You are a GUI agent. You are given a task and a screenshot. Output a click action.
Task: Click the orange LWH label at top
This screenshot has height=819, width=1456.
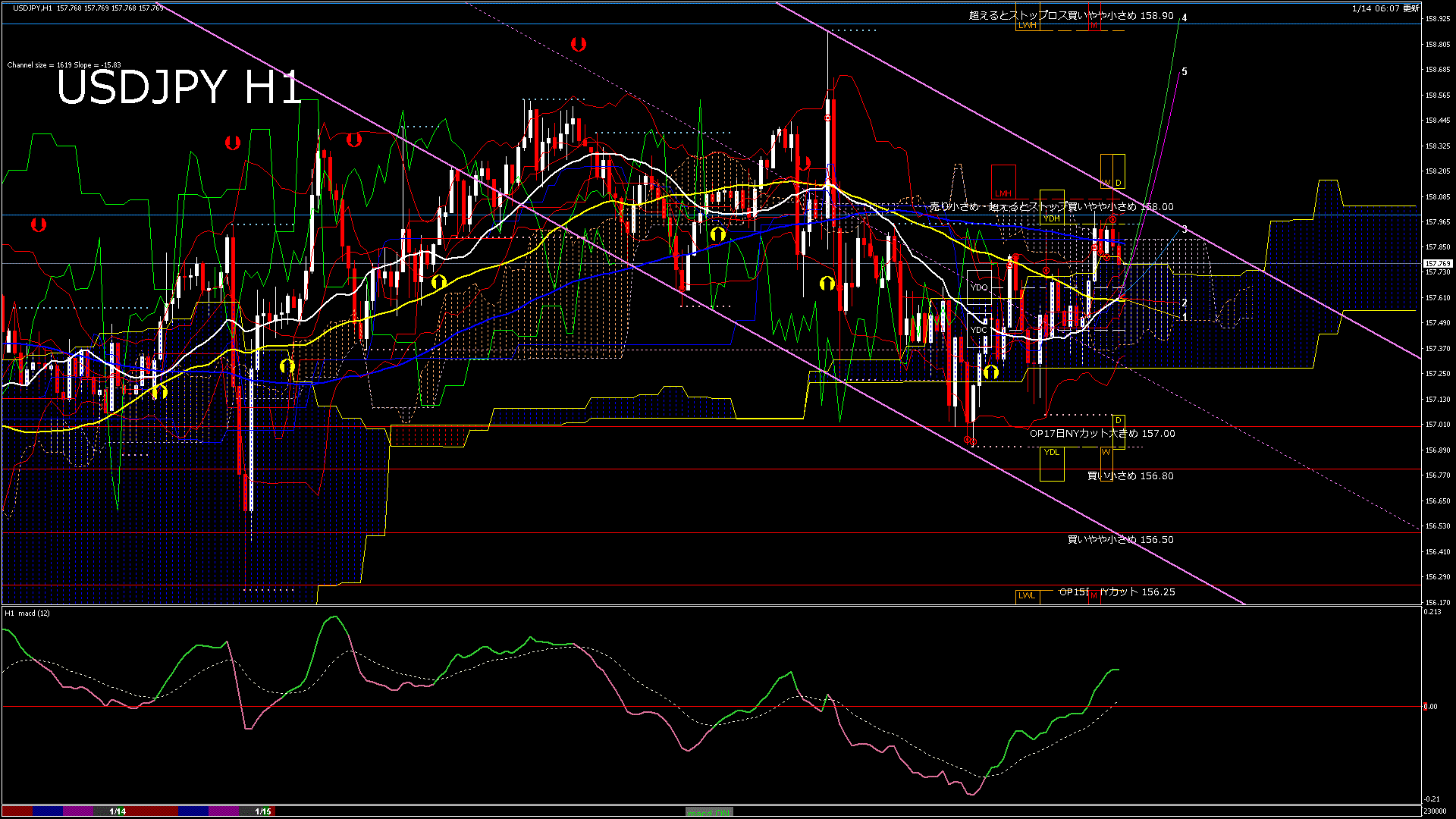1027,26
